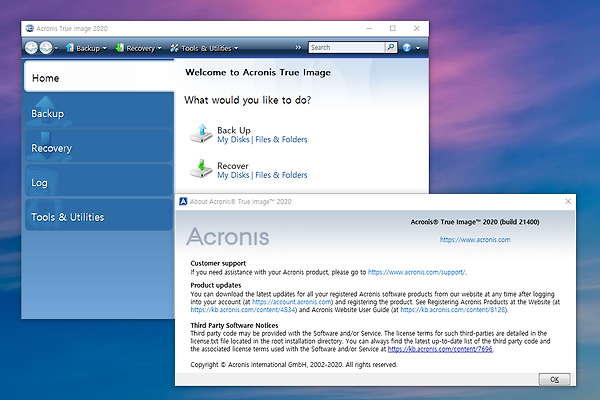Select the Tools & Utilities sidebar tab
Image resolution: width=600 pixels, height=400 pixels.
click(99, 216)
